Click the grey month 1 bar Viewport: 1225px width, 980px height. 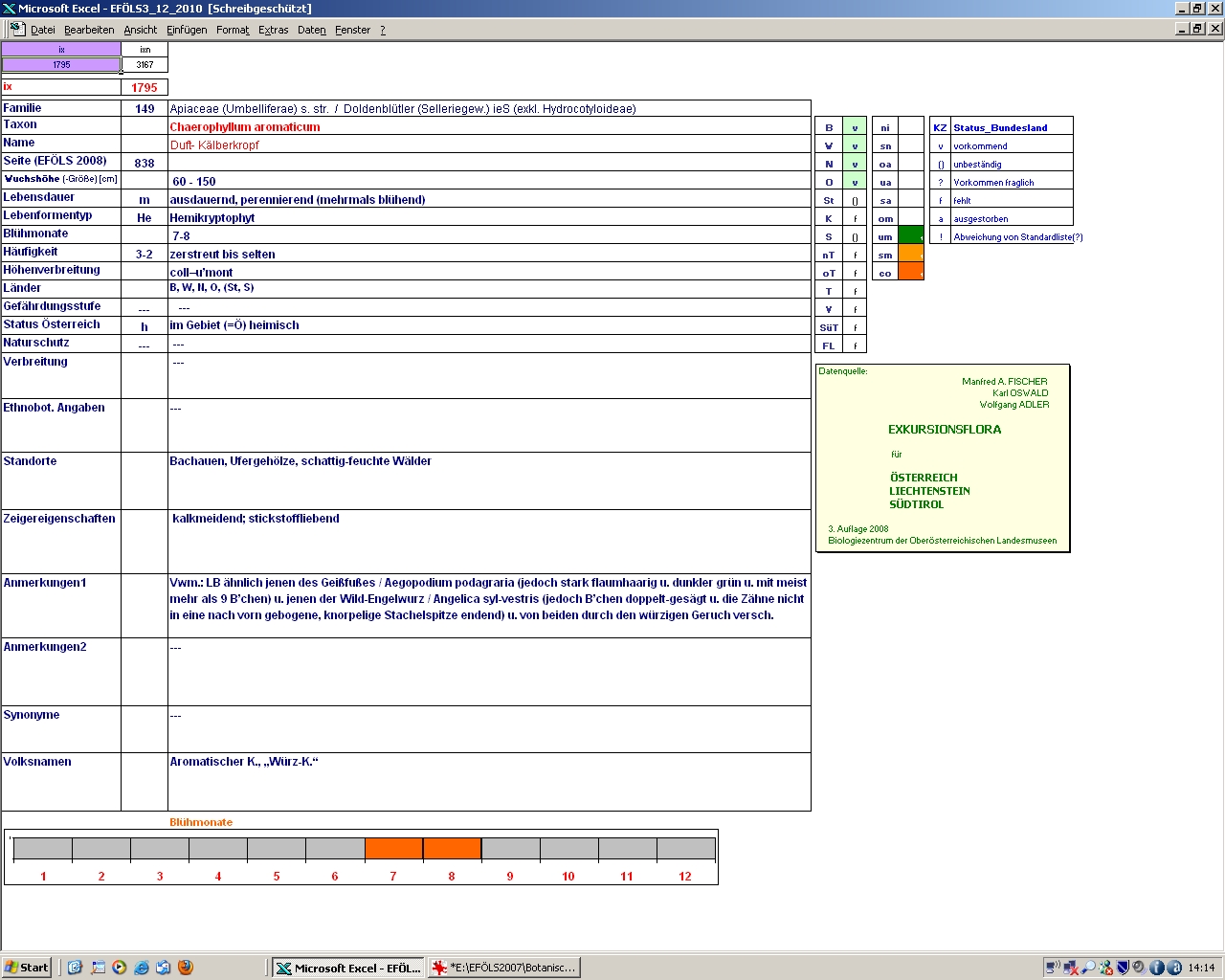(x=43, y=849)
